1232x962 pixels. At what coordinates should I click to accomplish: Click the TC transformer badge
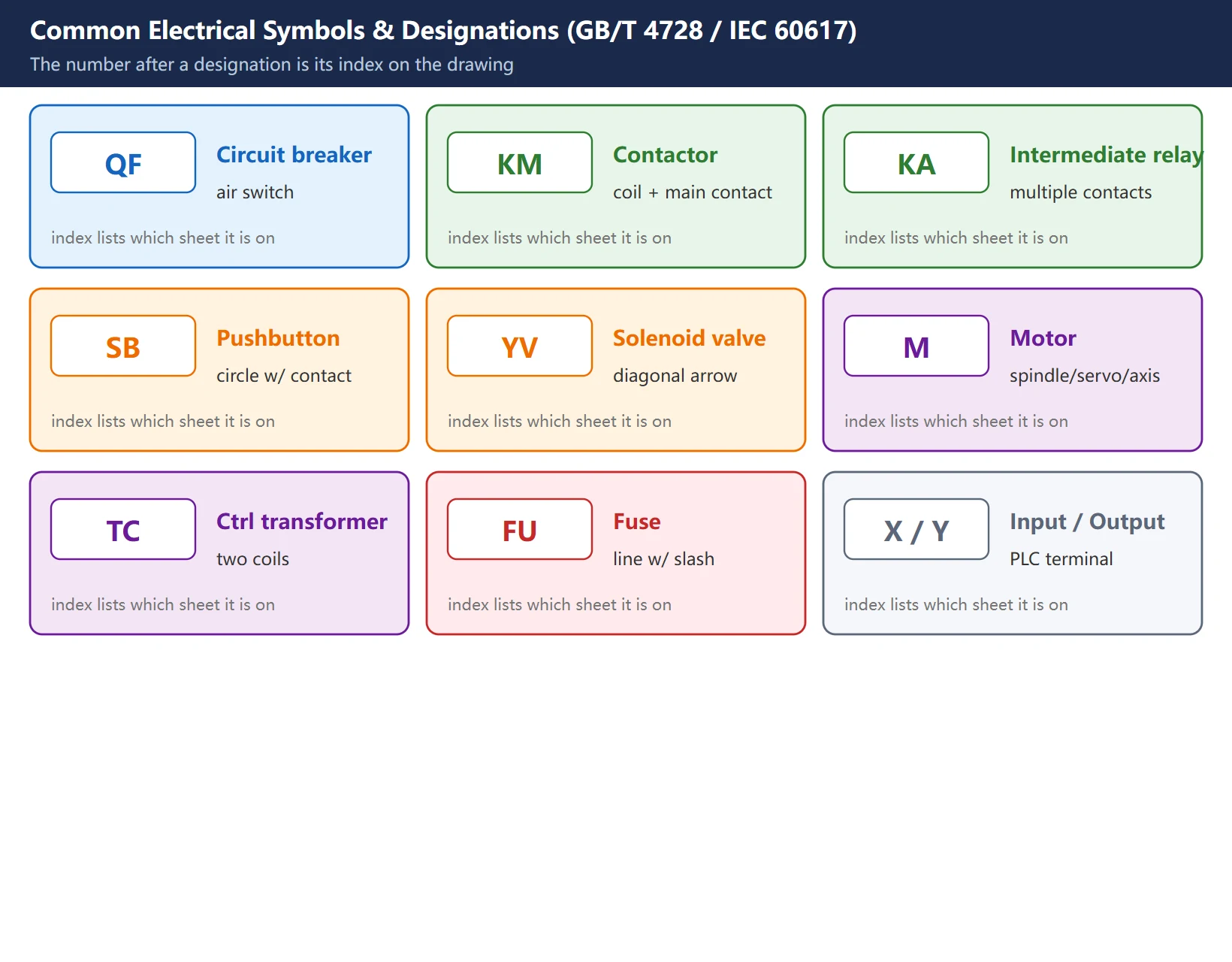(123, 529)
